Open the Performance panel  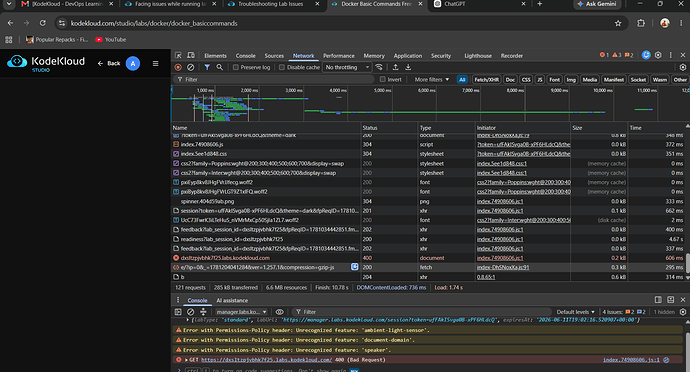click(x=338, y=55)
